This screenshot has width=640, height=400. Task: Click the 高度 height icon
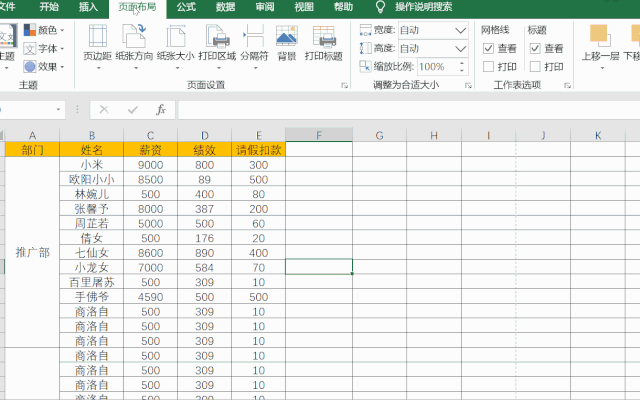pos(365,48)
